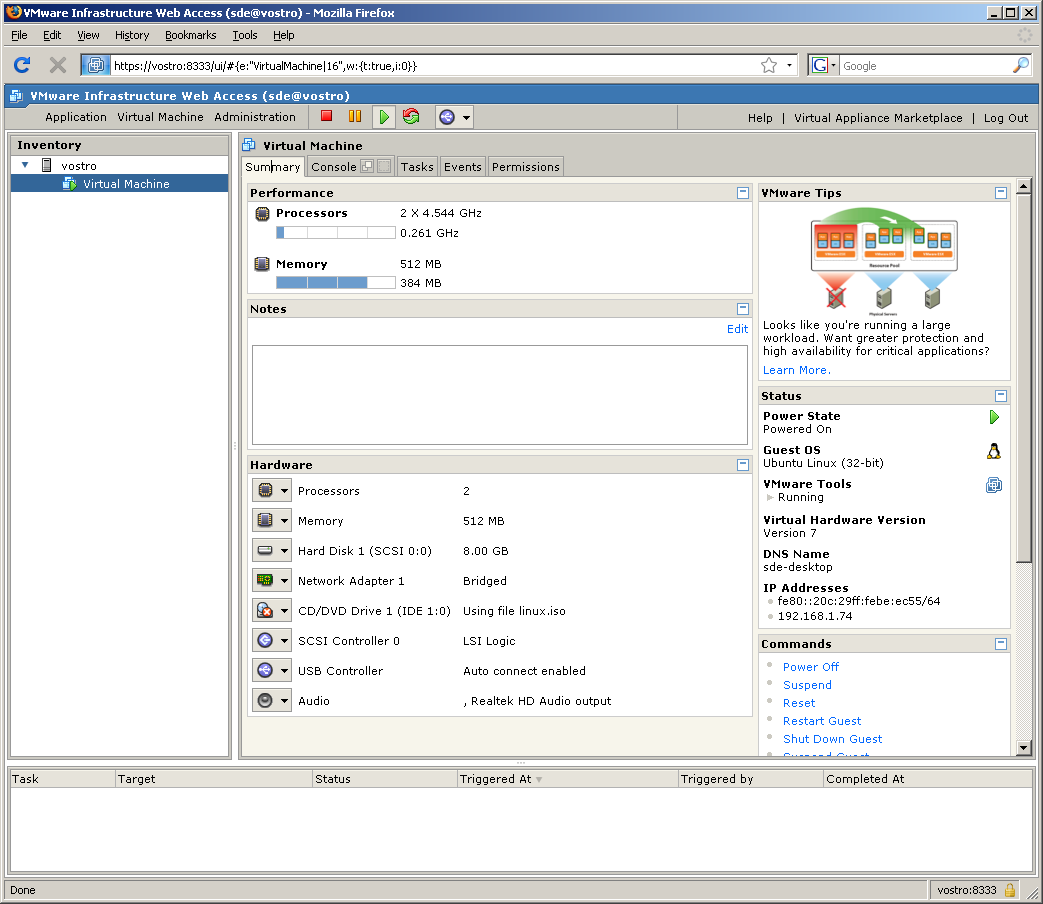The image size is (1043, 904).
Task: Collapse the vostro host tree node
Action: pos(25,165)
